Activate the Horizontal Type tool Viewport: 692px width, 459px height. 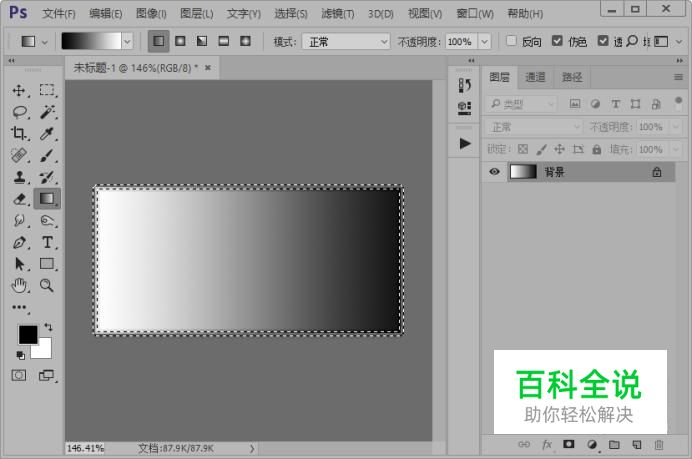click(47, 242)
